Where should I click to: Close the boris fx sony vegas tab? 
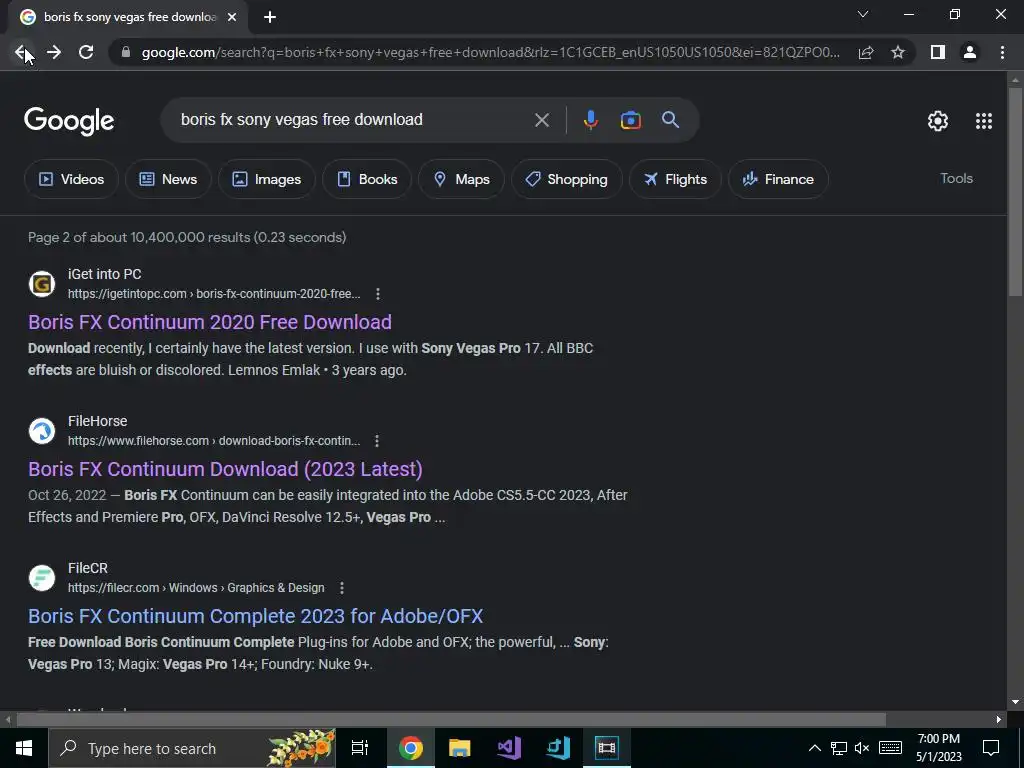[x=232, y=18]
